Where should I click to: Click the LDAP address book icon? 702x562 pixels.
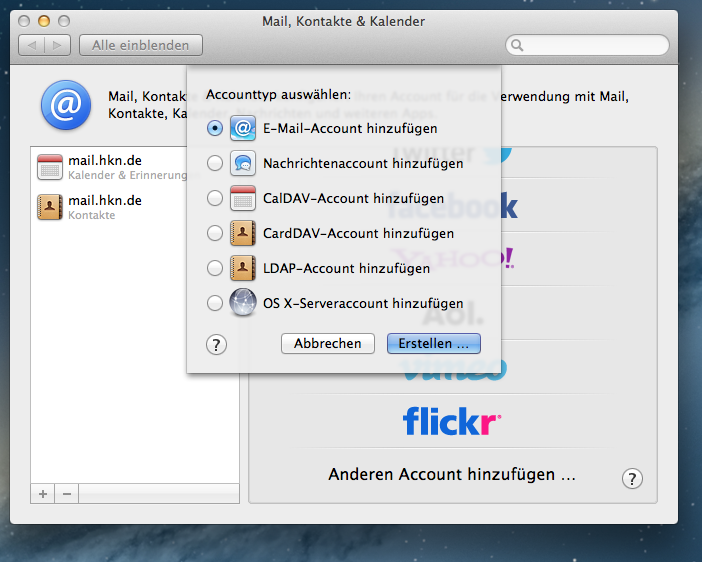tap(243, 268)
